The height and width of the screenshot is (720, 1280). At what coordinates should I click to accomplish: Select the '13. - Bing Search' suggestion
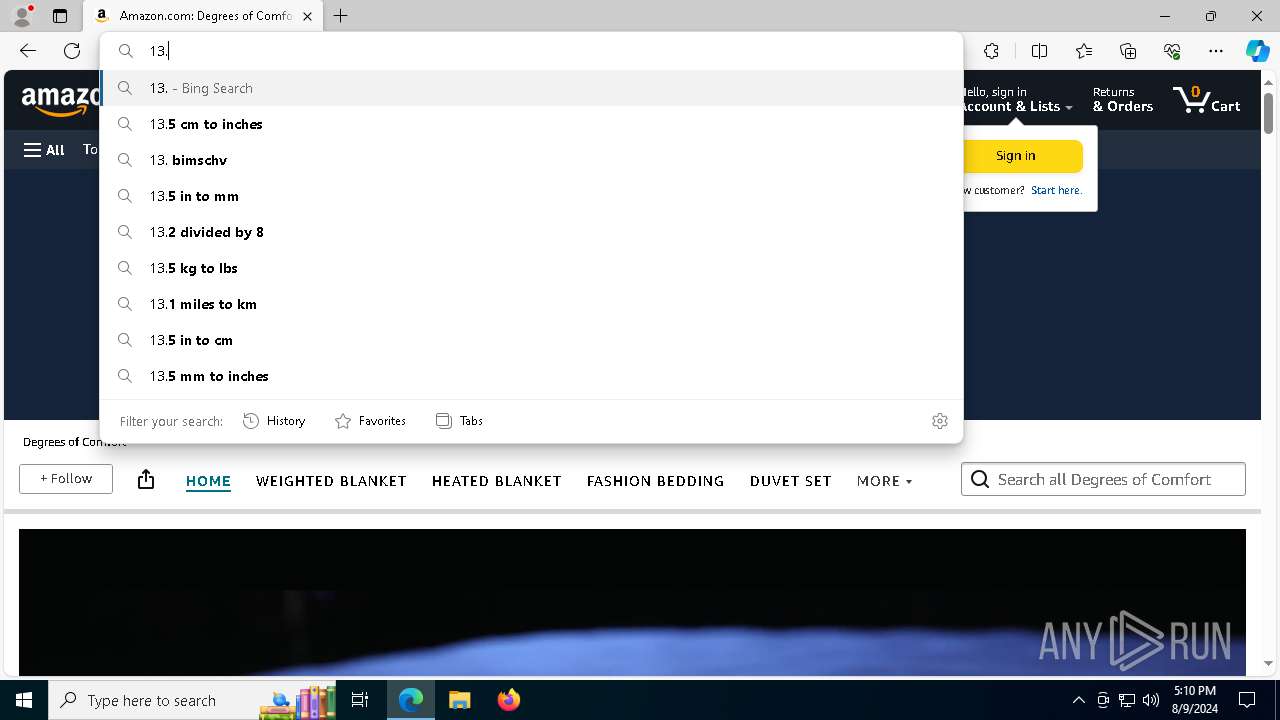click(x=531, y=88)
